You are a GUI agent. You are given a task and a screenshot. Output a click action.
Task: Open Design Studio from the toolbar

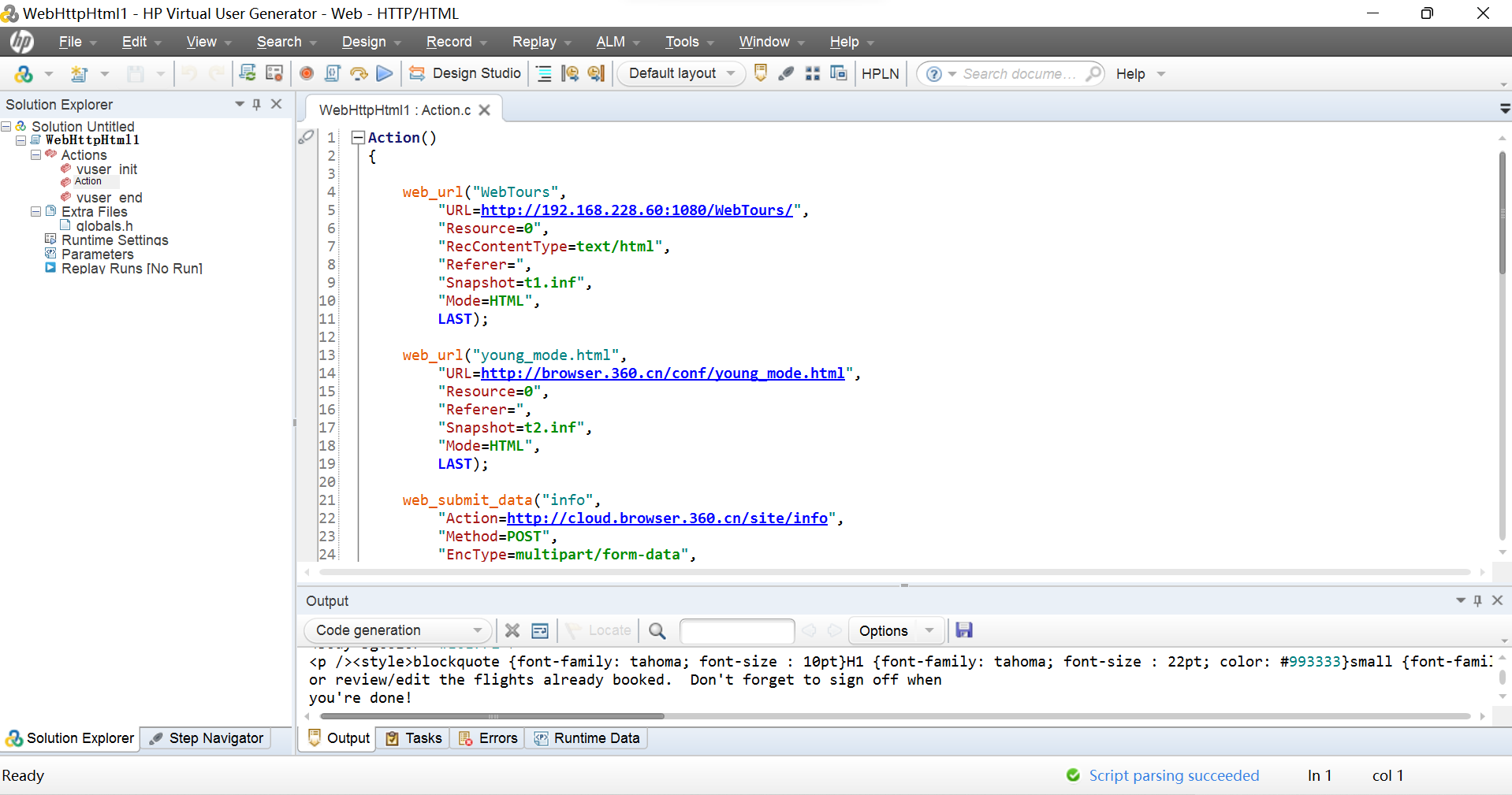pyautogui.click(x=465, y=73)
